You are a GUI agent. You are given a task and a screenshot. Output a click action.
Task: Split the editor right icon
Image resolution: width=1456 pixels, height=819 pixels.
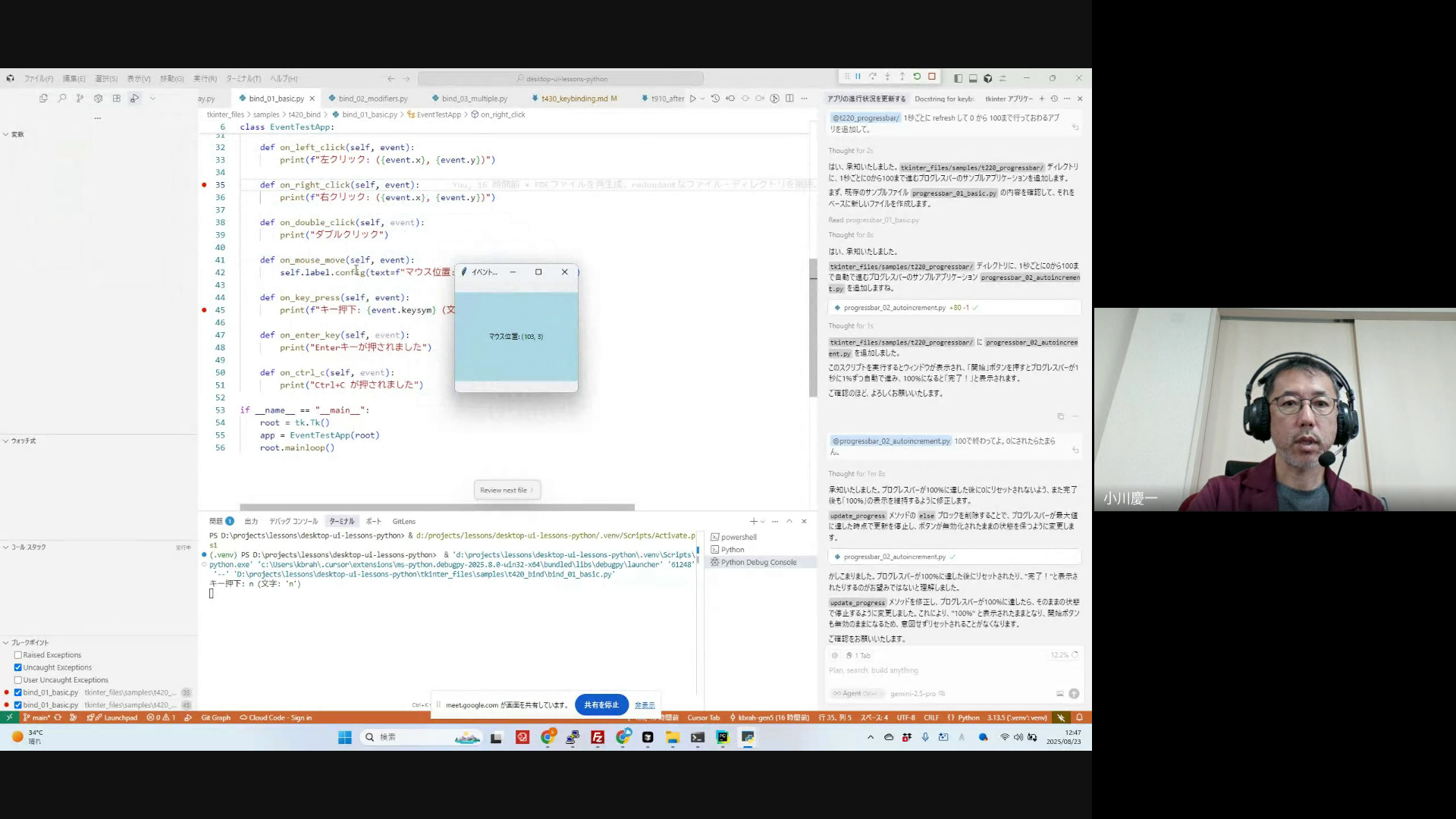tap(789, 99)
